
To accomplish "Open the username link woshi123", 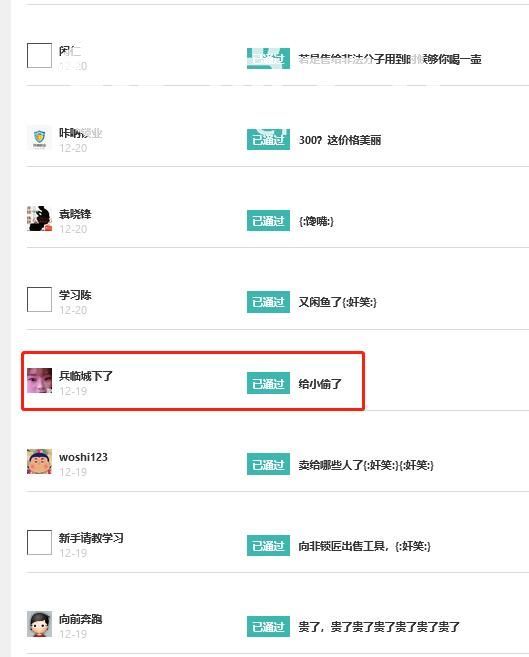I will click(x=83, y=457).
